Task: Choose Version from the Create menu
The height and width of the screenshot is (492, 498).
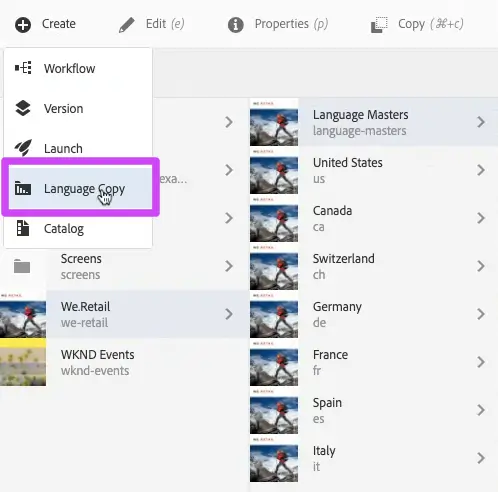Action: point(78,109)
